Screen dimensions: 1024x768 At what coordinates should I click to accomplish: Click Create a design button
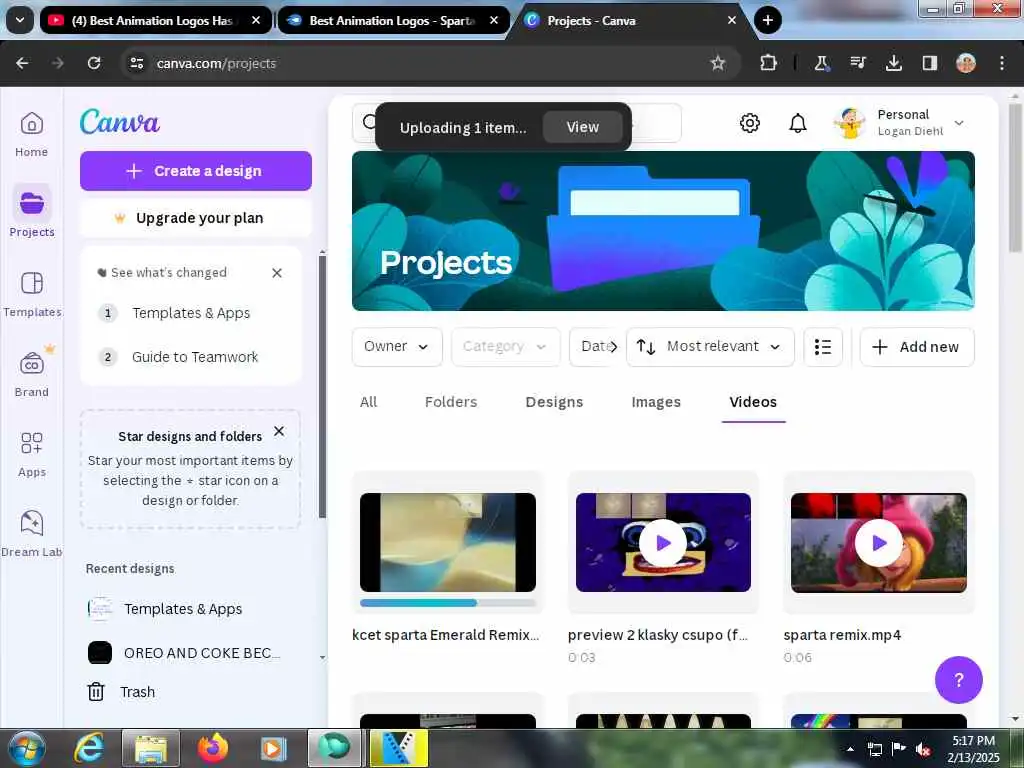pyautogui.click(x=196, y=171)
